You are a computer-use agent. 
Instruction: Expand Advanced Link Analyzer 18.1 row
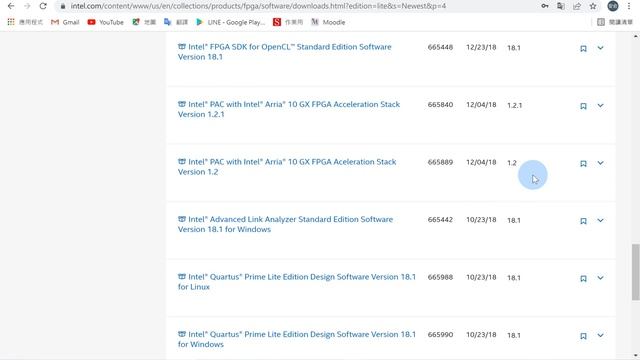600,220
